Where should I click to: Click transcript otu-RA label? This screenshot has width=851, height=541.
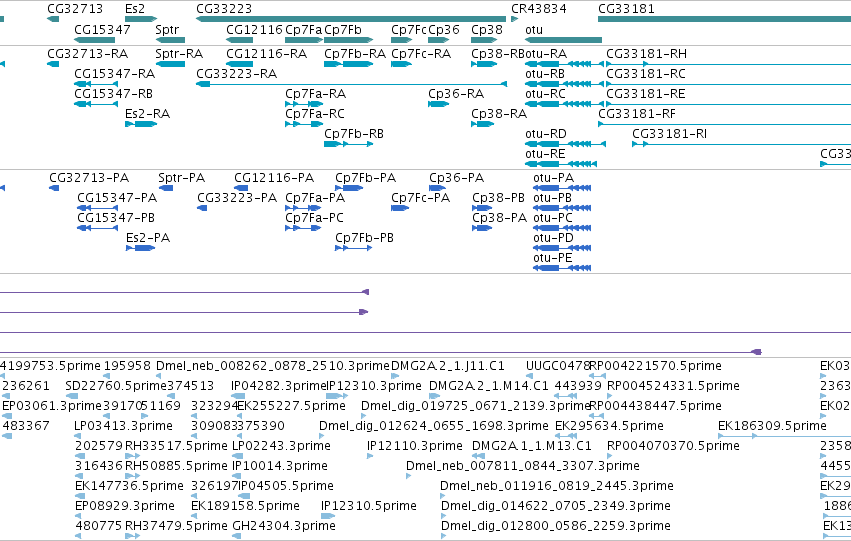pyautogui.click(x=546, y=54)
